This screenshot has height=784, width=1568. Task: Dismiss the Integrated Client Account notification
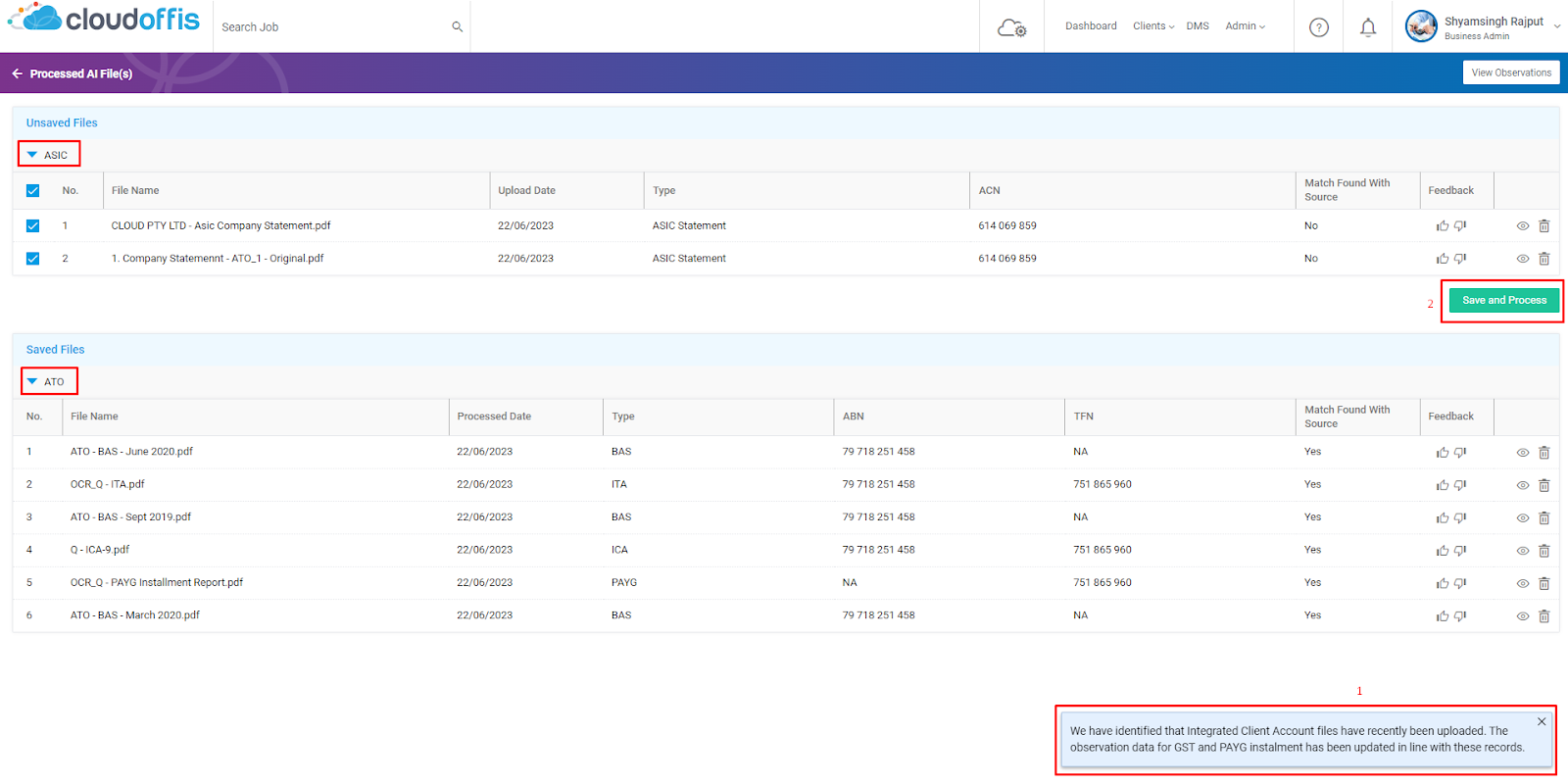pos(1542,721)
